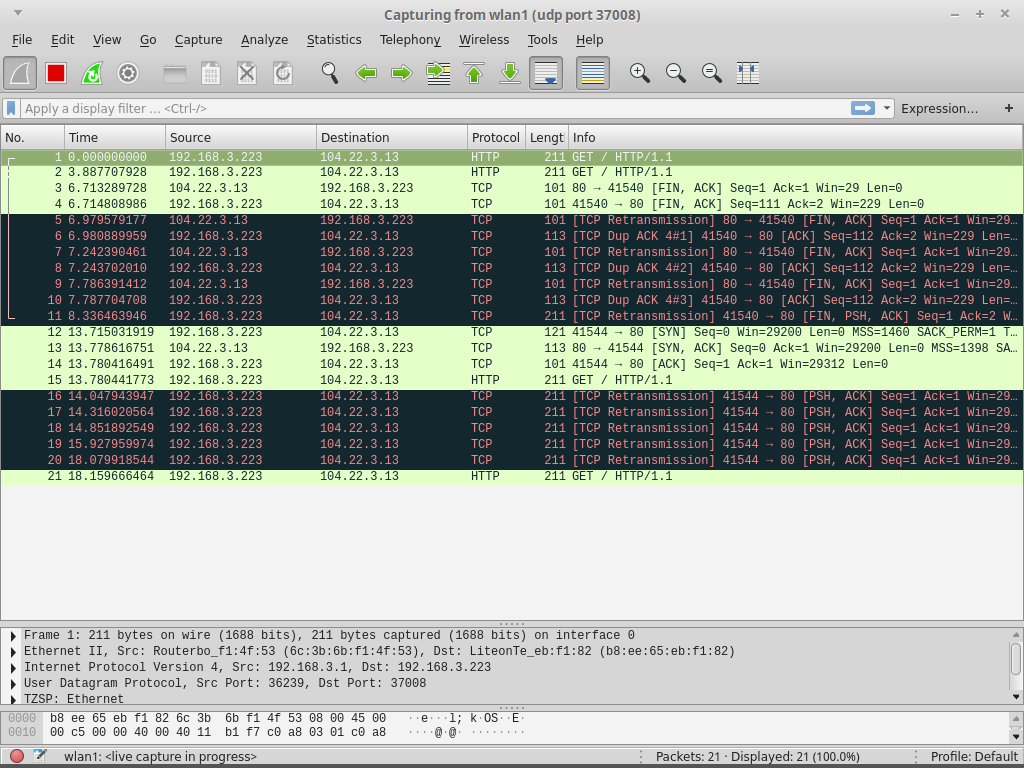This screenshot has height=768, width=1024.
Task: Open the Go menu
Action: point(148,40)
